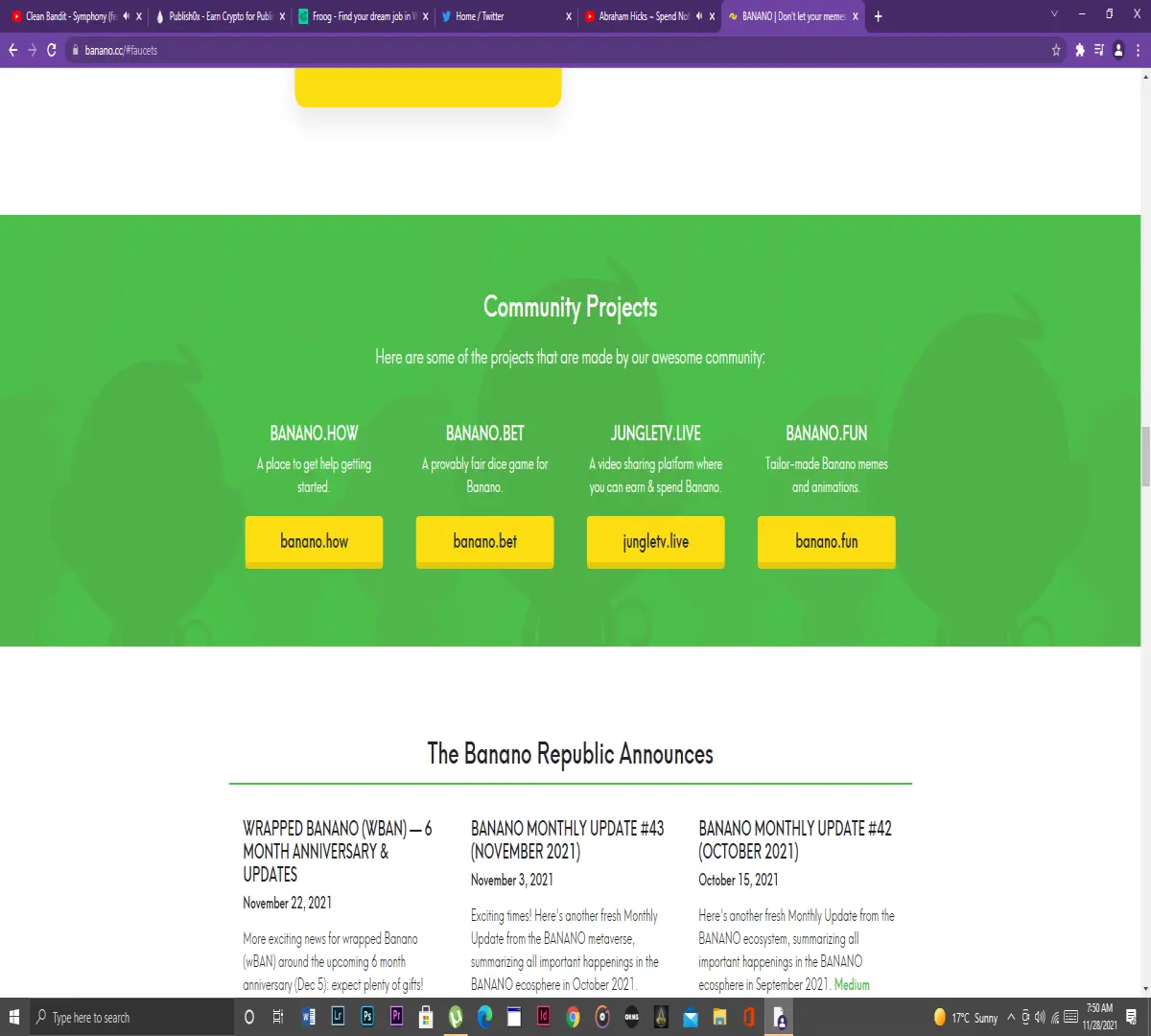The image size is (1151, 1036).
Task: Close the Froog tab
Action: (x=425, y=16)
